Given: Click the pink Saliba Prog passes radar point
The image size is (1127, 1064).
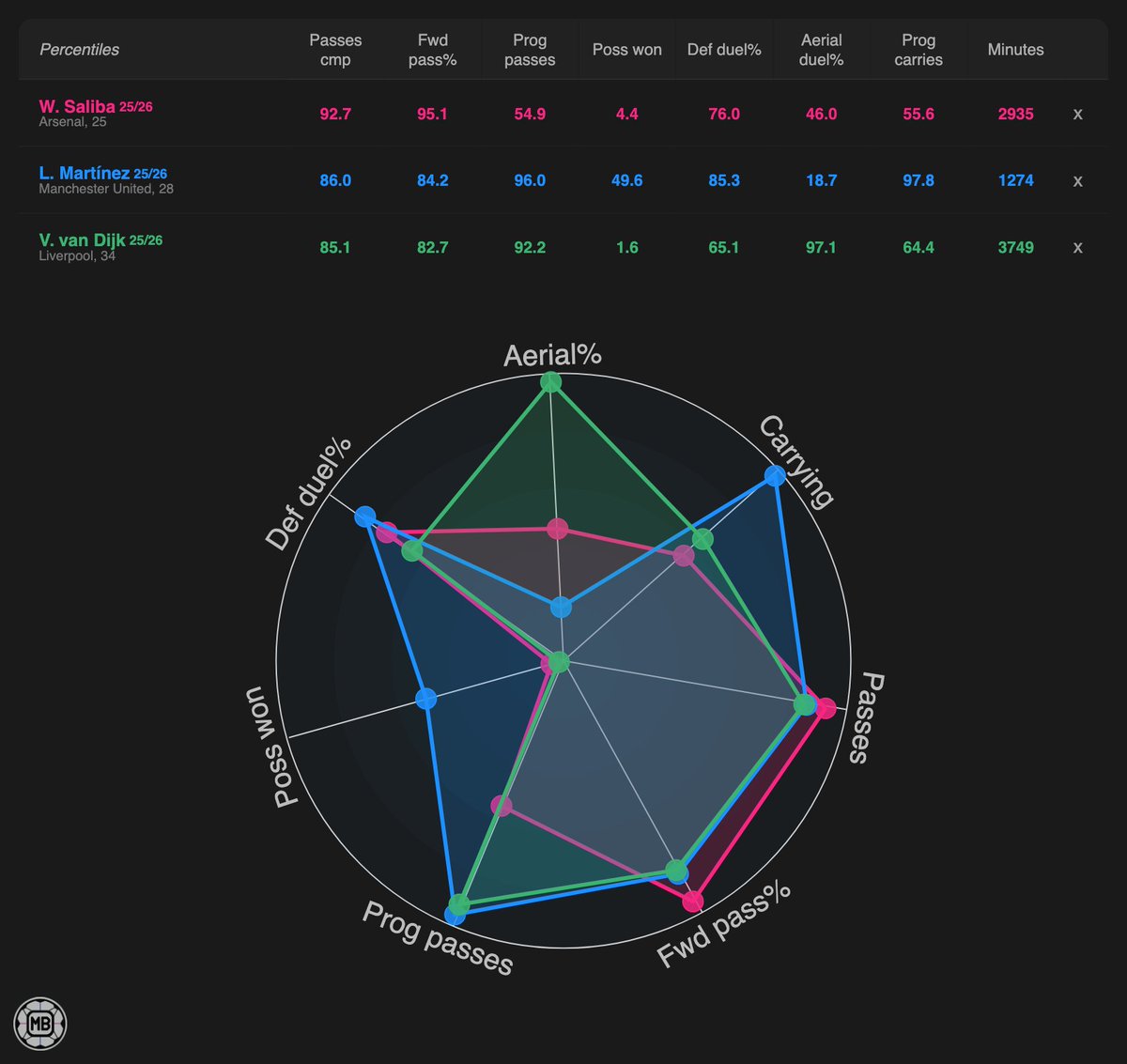Looking at the screenshot, I should 502,806.
